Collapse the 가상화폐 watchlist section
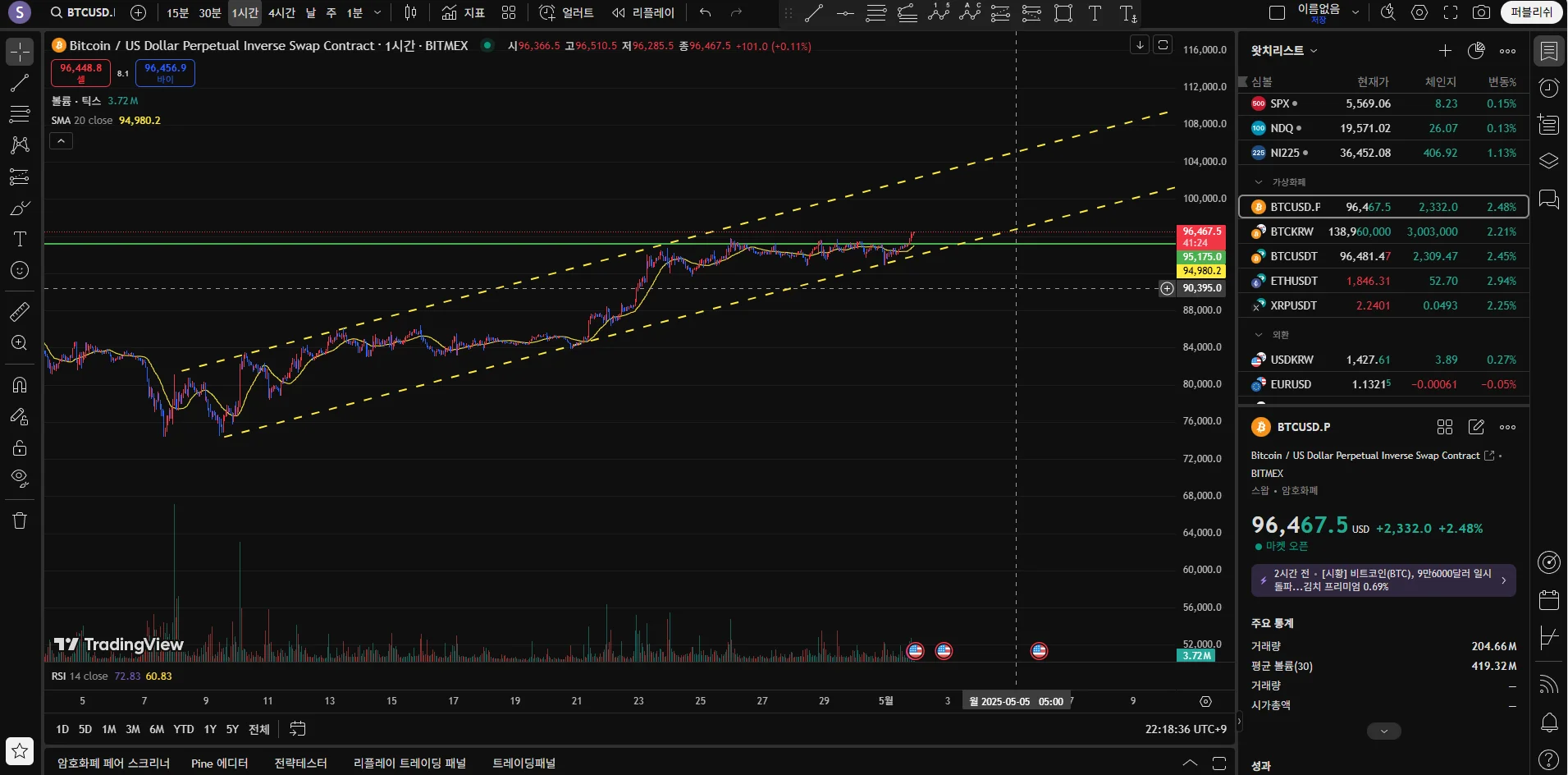 [x=1259, y=182]
